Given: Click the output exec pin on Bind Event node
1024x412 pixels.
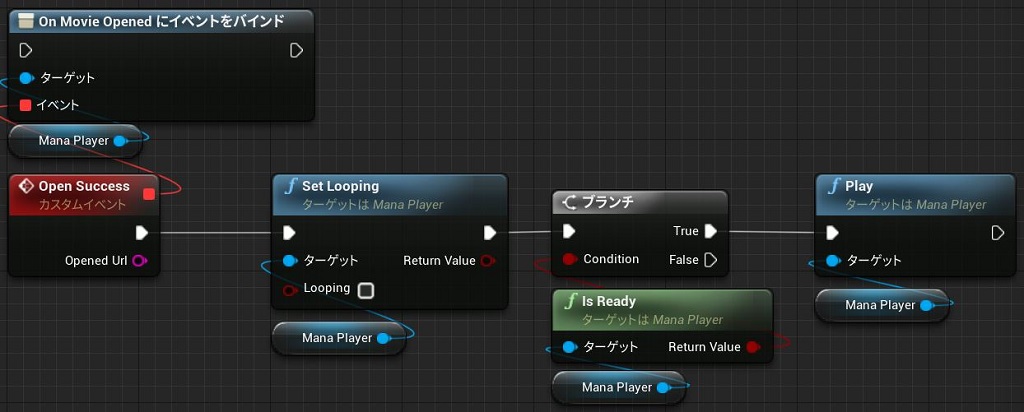Looking at the screenshot, I should [x=296, y=50].
